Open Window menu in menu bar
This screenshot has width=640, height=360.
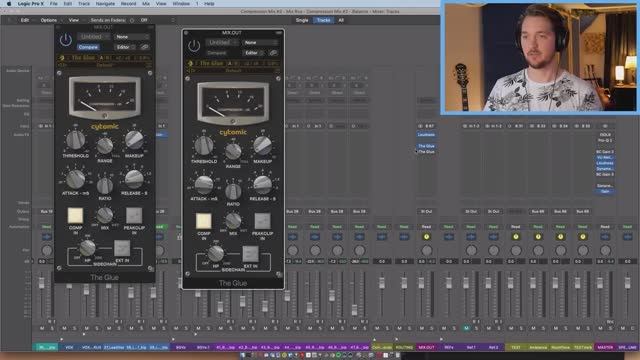click(181, 4)
